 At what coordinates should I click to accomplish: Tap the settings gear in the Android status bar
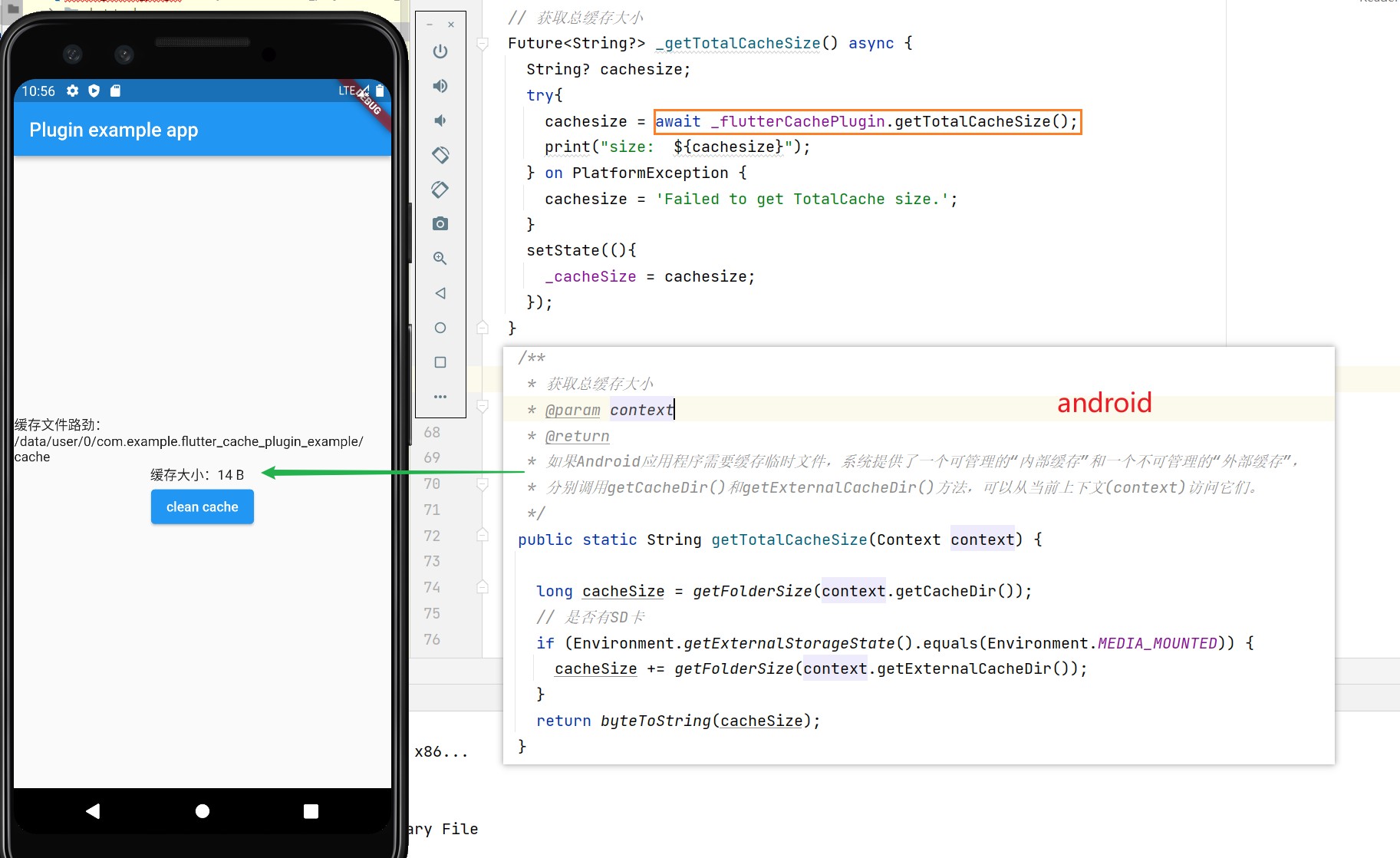[x=71, y=91]
